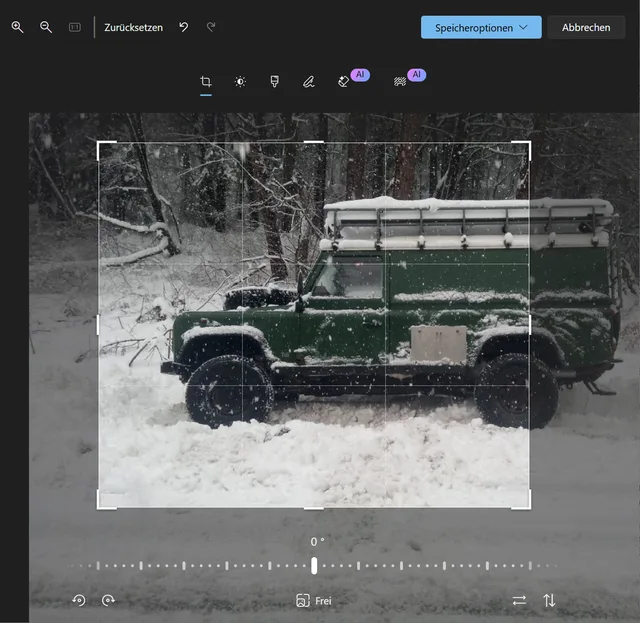Redo the last undone edit
640x623 pixels.
click(211, 27)
